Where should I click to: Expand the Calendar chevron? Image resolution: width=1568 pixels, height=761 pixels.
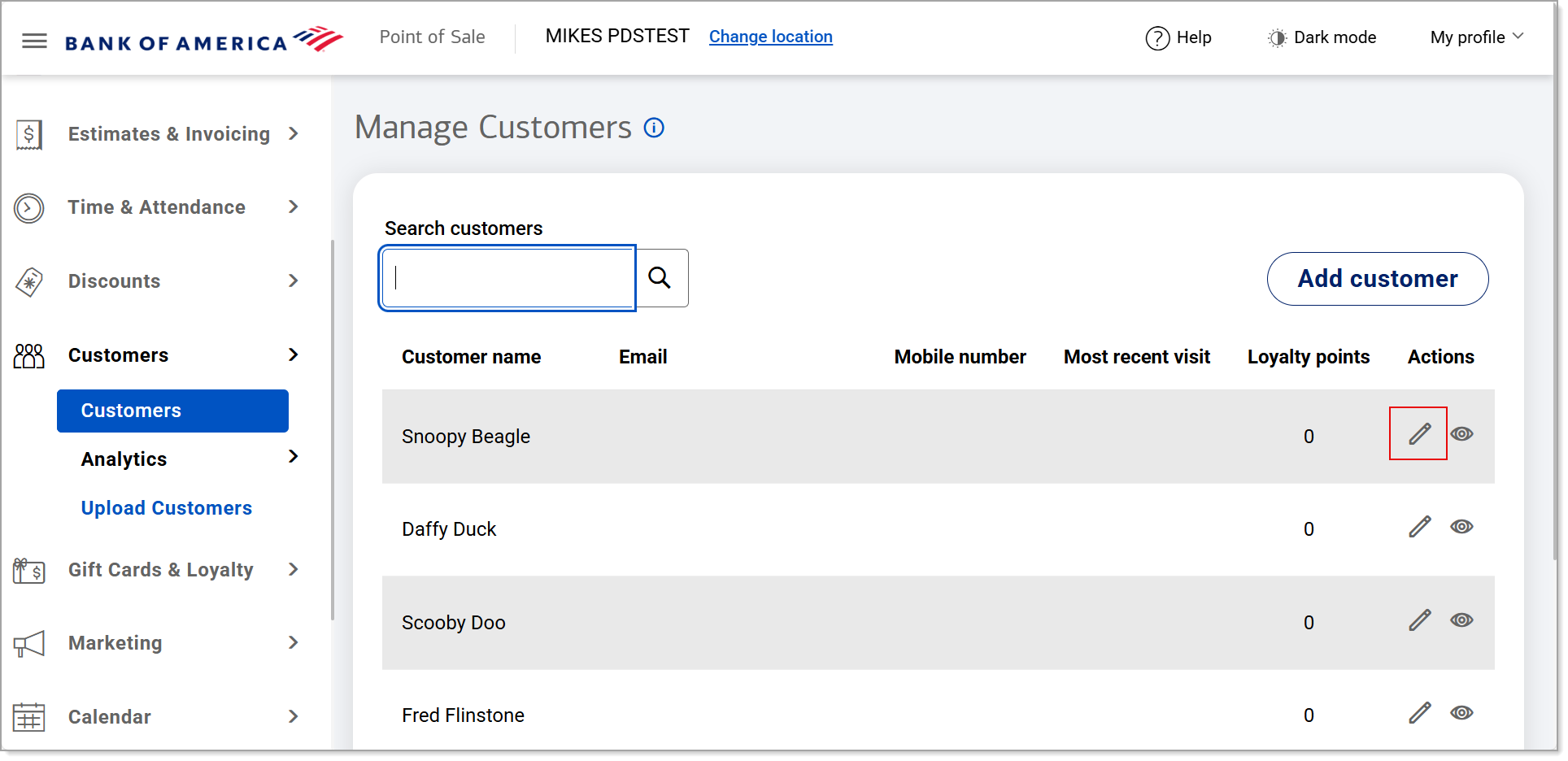[294, 716]
